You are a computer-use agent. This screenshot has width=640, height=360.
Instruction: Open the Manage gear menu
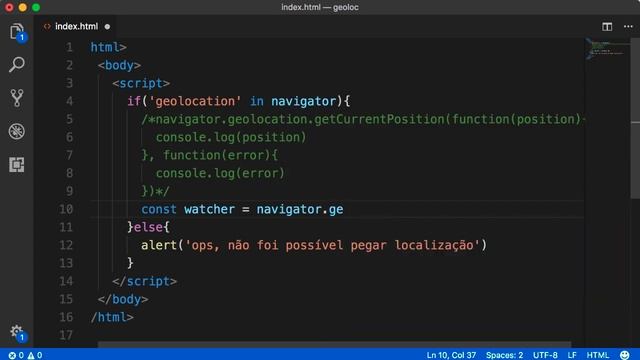tap(17, 332)
